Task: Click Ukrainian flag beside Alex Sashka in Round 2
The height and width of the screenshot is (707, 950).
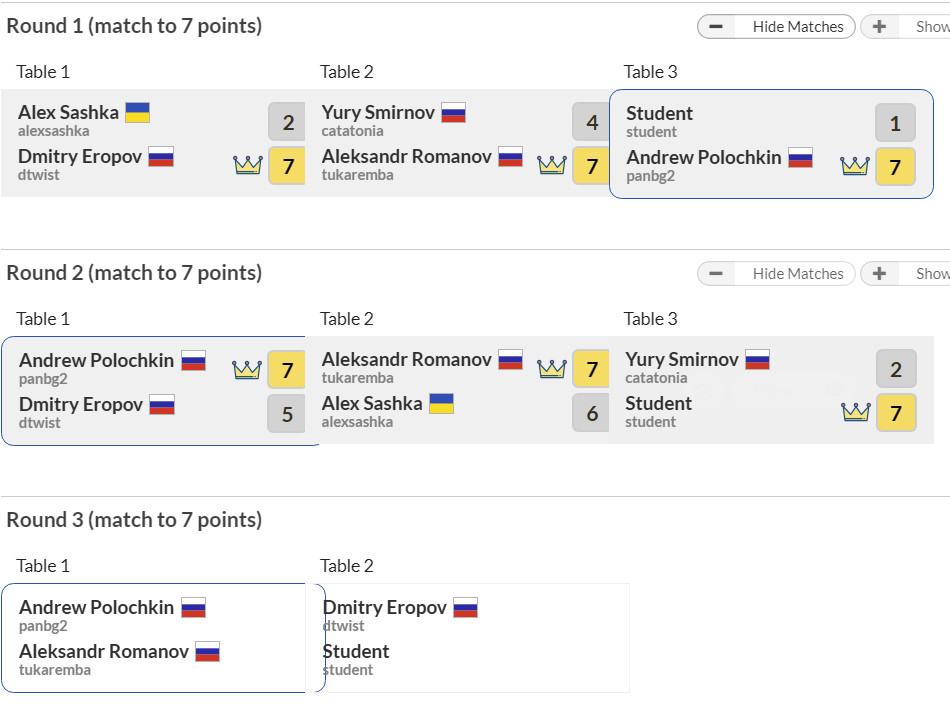Action: coord(441,404)
